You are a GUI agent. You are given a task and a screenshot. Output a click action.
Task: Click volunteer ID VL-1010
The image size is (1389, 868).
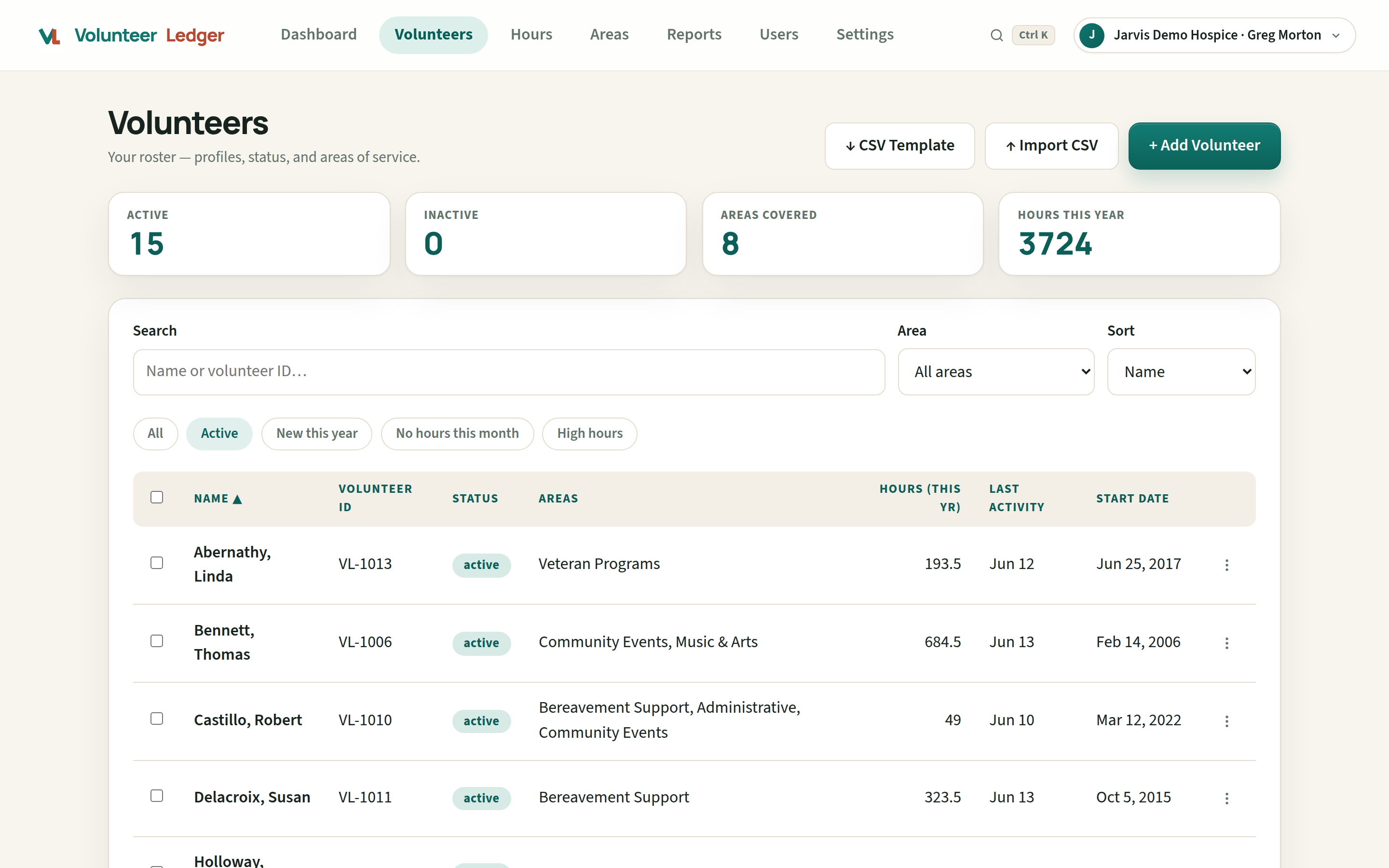(365, 720)
